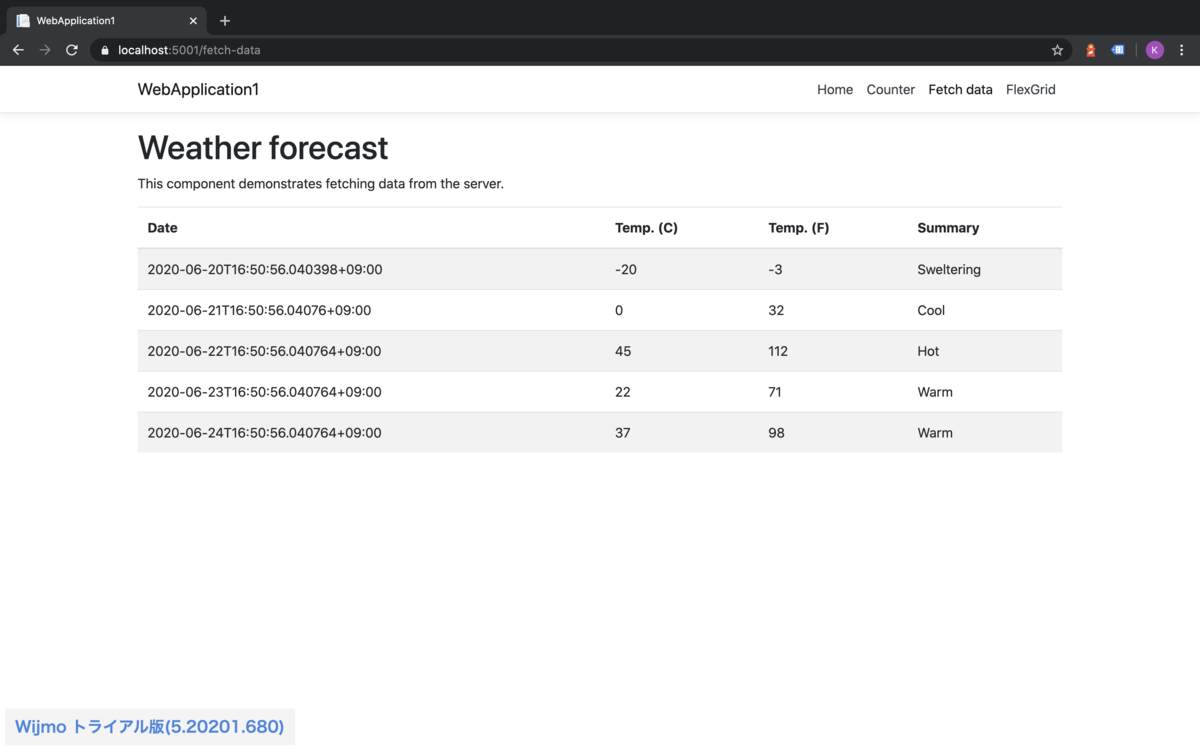Close the WebApplication1 tab
The height and width of the screenshot is (750, 1200).
(193, 21)
